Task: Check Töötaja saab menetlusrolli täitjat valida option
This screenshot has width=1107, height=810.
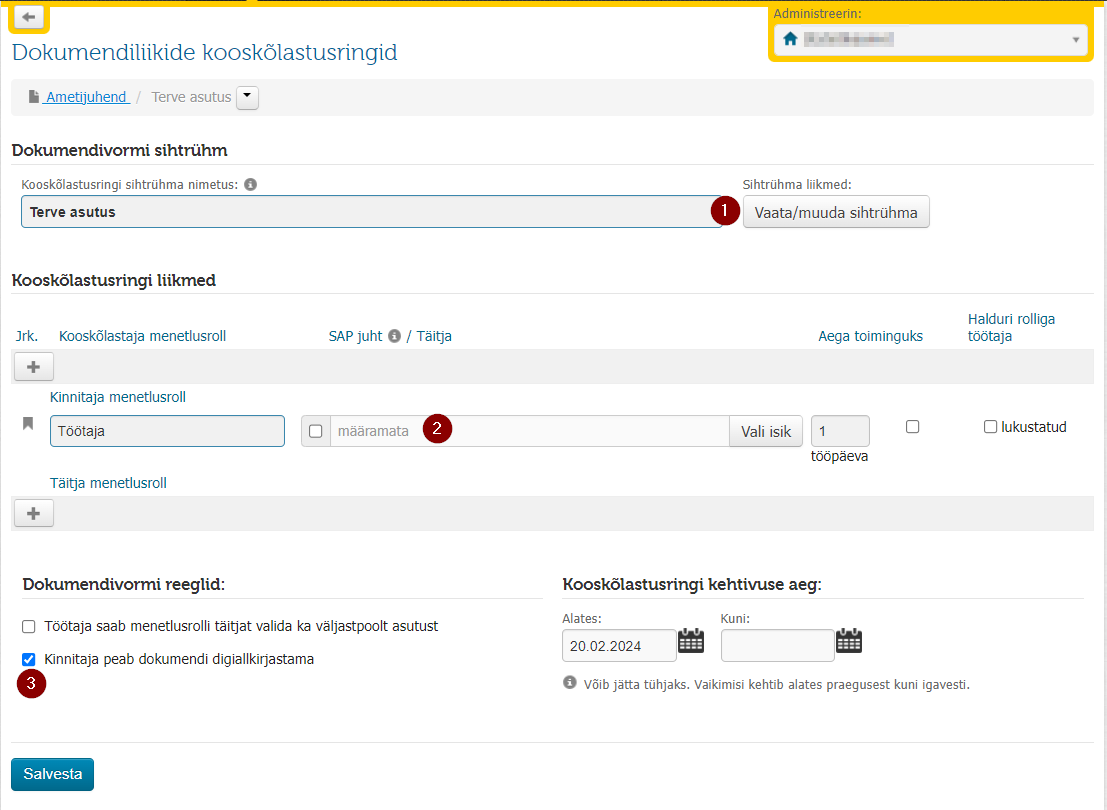Action: [x=29, y=626]
